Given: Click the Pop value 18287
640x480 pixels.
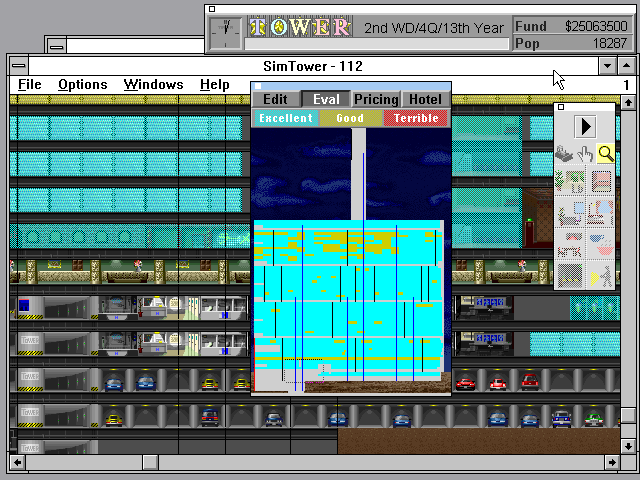Looking at the screenshot, I should [608, 43].
